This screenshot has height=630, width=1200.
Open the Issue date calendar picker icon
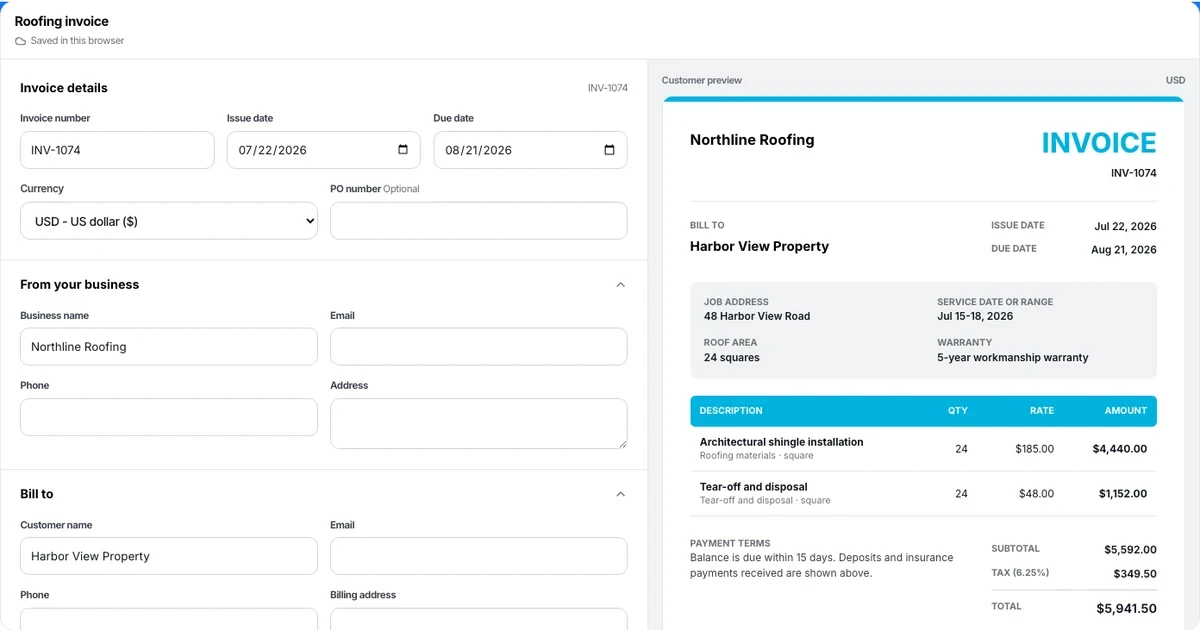[x=403, y=150]
